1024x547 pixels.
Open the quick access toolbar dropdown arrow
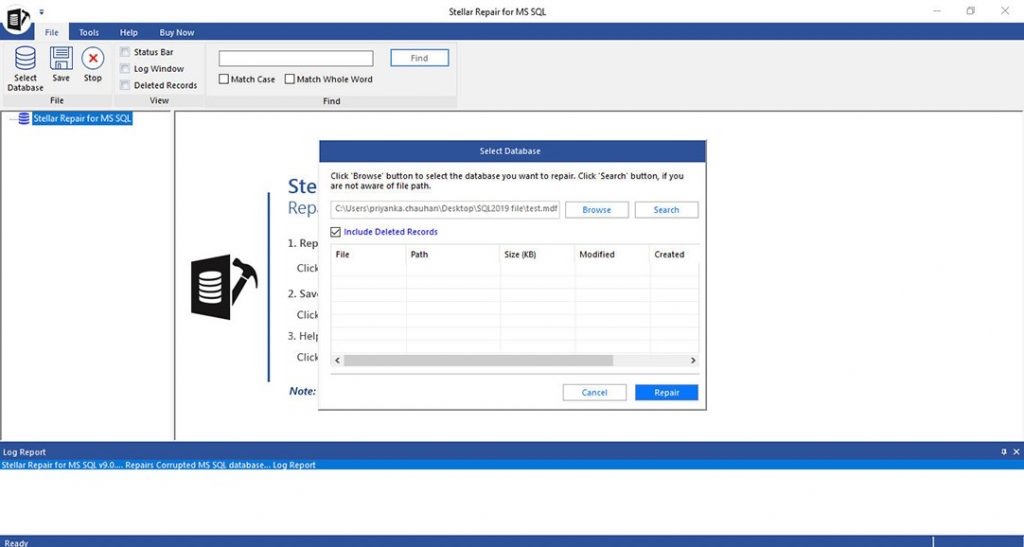(x=42, y=11)
